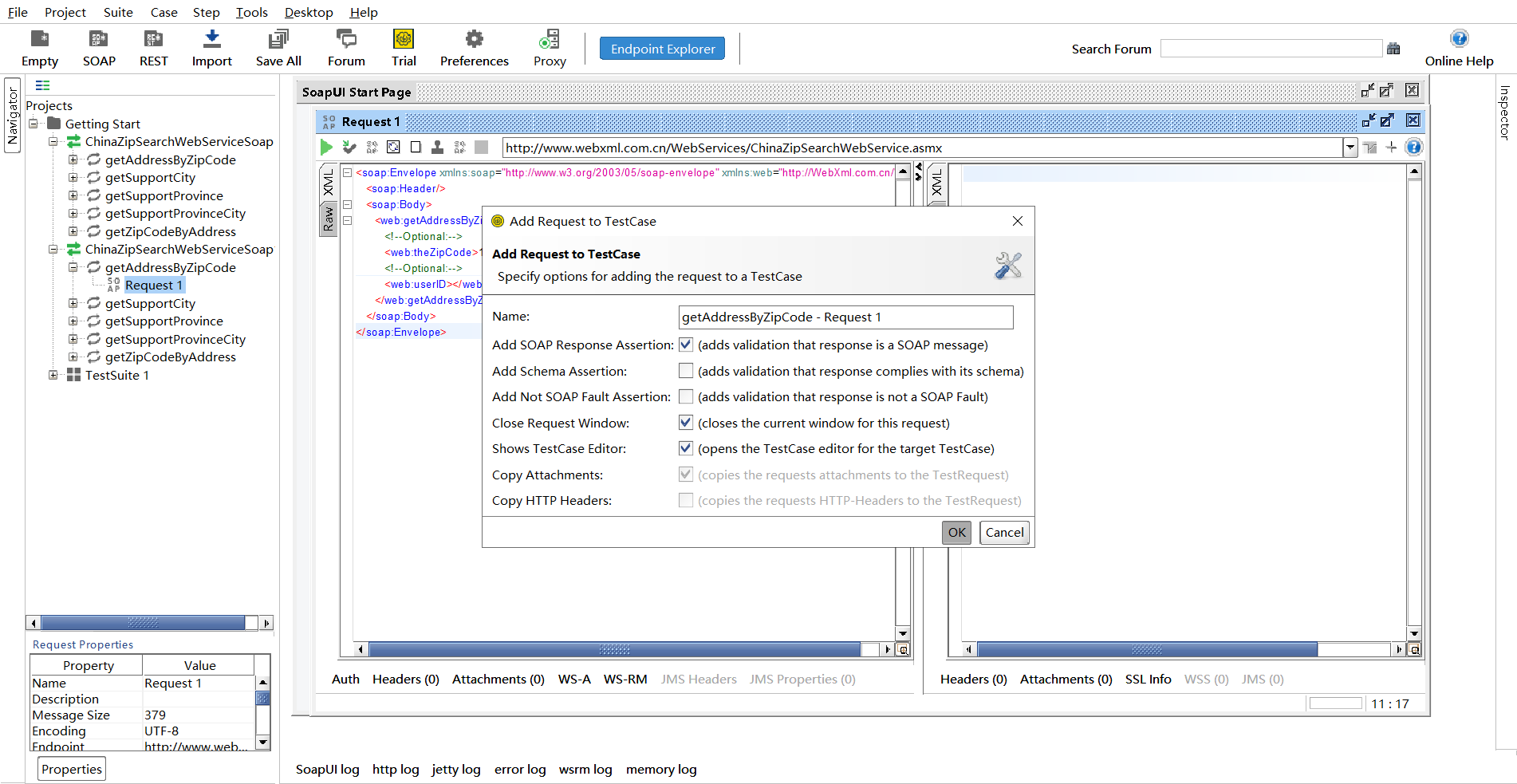Image resolution: width=1517 pixels, height=784 pixels.
Task: Enable Add Schema Assertion checkbox
Action: (686, 371)
